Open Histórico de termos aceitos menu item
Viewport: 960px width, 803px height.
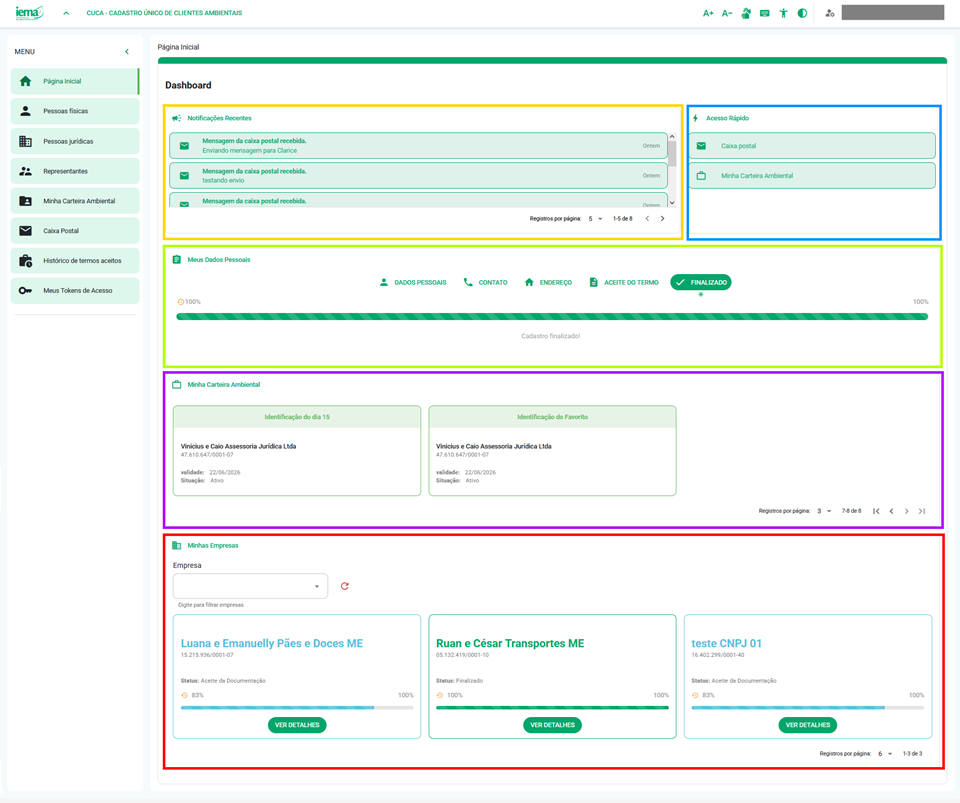[74, 261]
